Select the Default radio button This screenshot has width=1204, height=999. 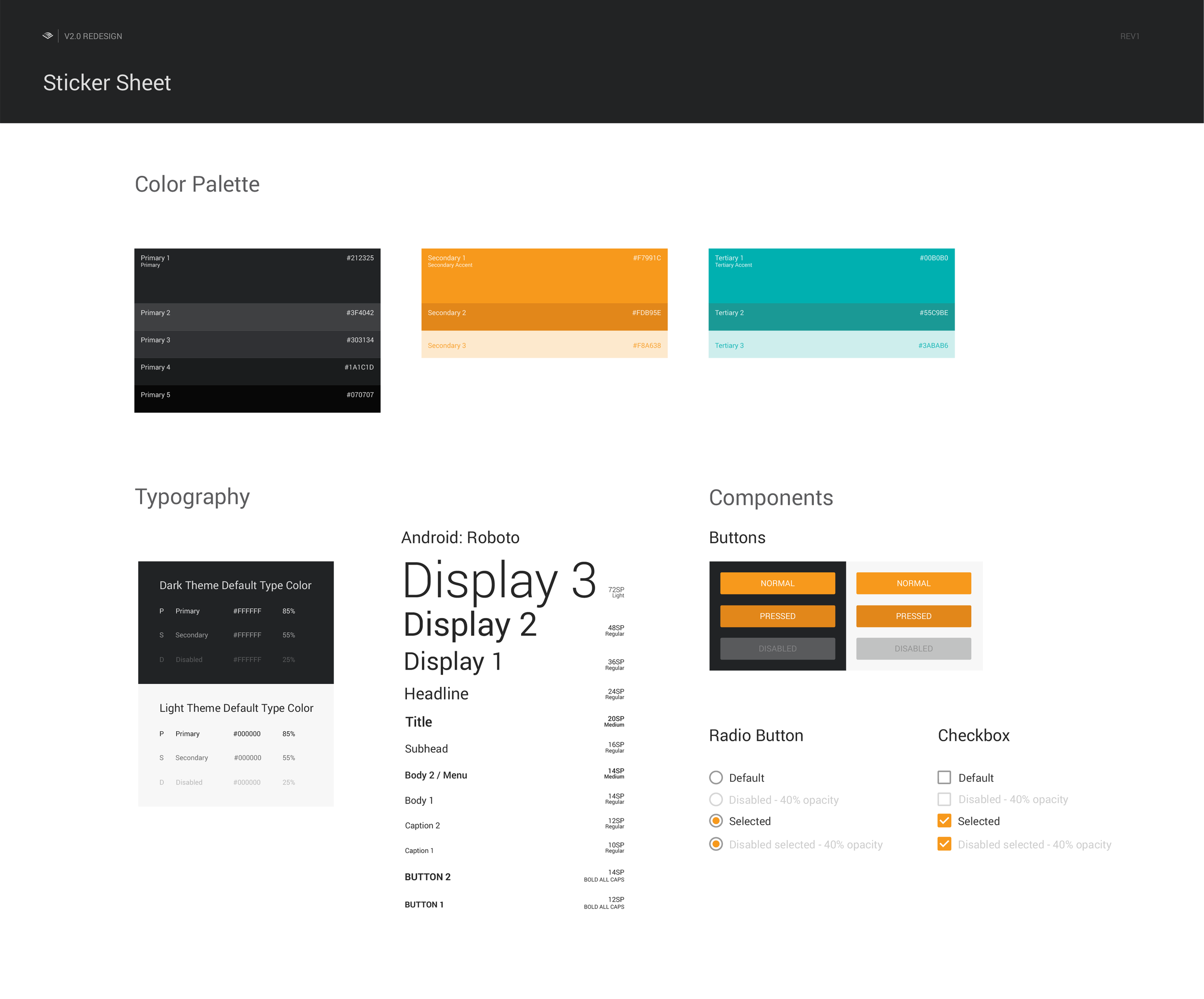click(716, 777)
